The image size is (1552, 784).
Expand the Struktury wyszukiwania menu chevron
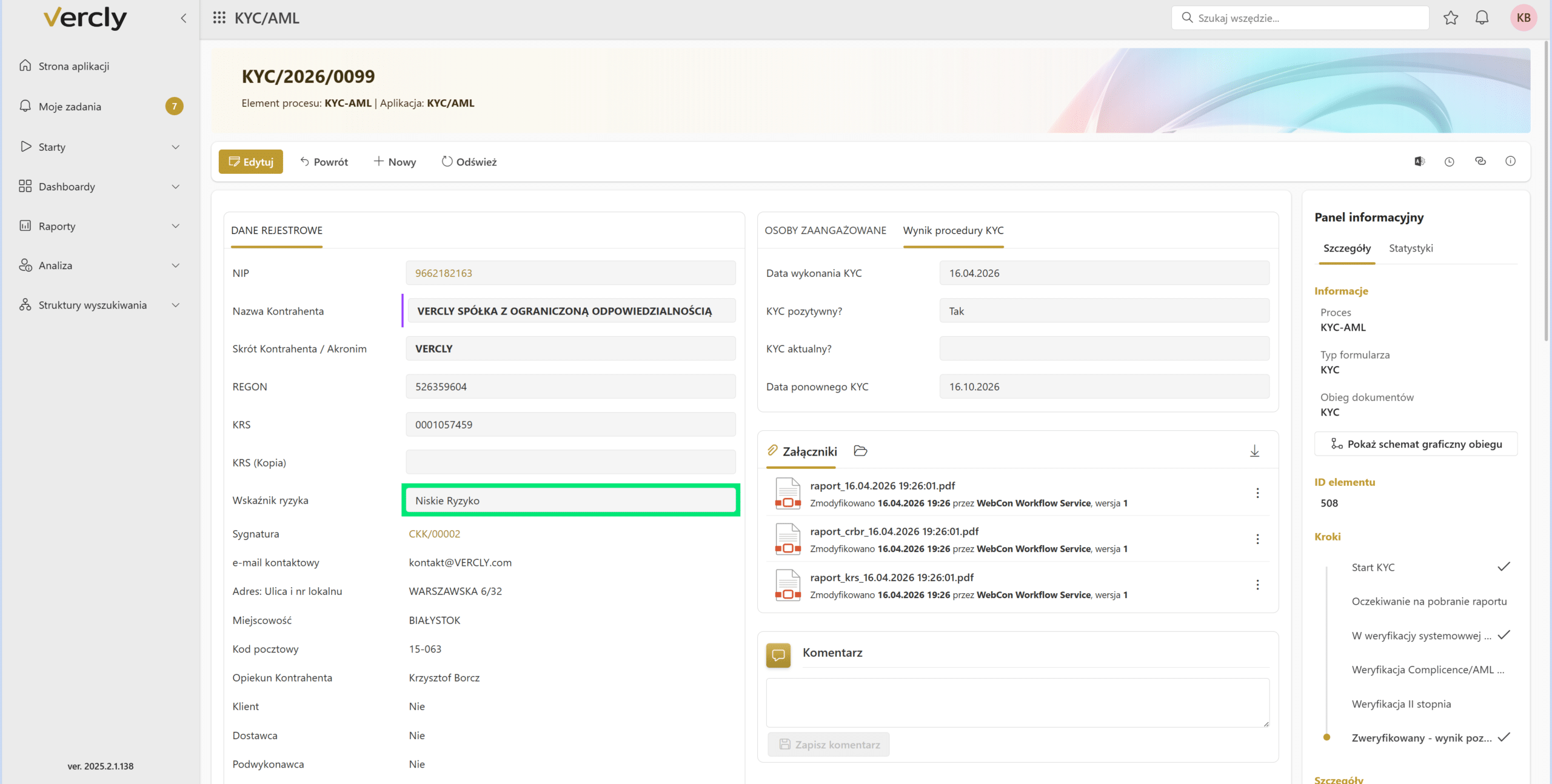tap(175, 305)
